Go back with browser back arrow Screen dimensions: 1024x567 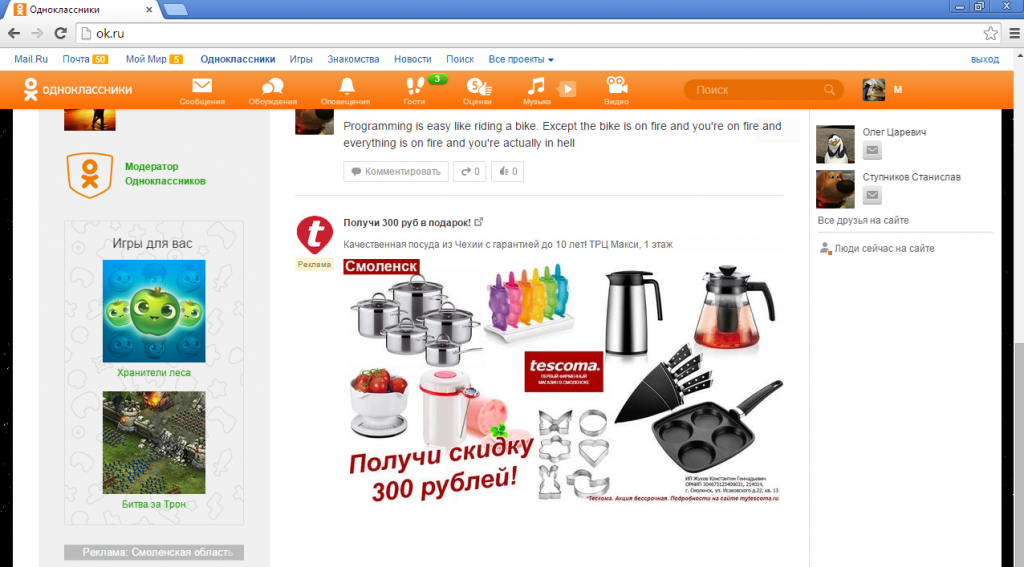point(14,33)
